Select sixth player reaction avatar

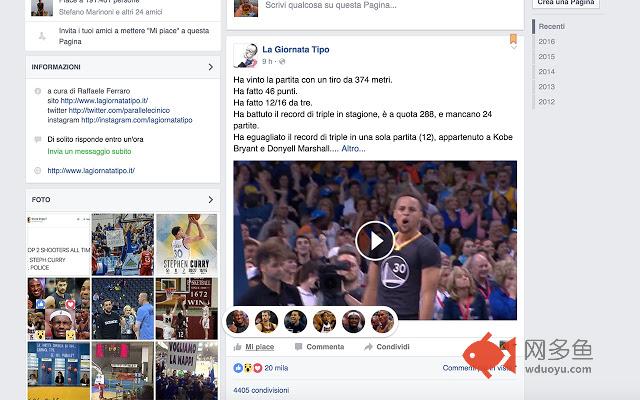click(x=382, y=321)
